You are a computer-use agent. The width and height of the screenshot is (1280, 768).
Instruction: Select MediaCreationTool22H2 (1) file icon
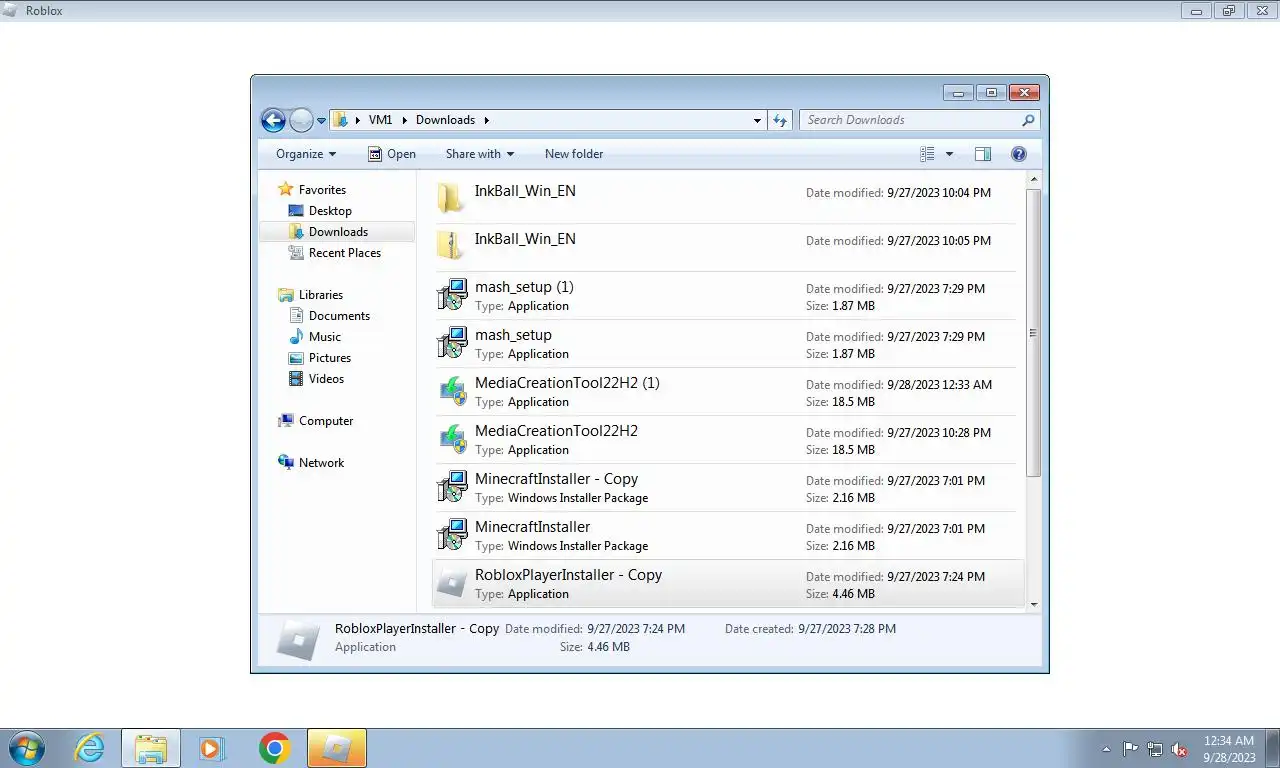453,390
